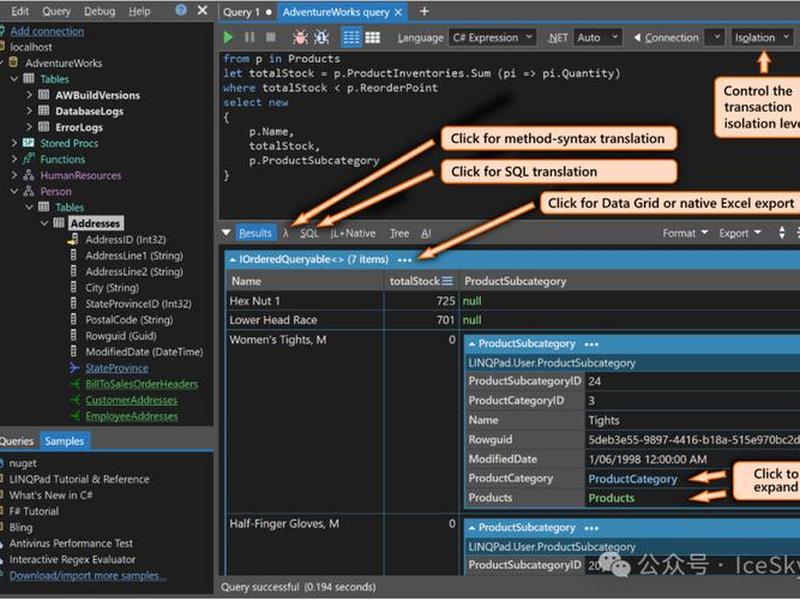Open the Isolation level dropdown
This screenshot has height=600, width=800.
click(x=762, y=38)
